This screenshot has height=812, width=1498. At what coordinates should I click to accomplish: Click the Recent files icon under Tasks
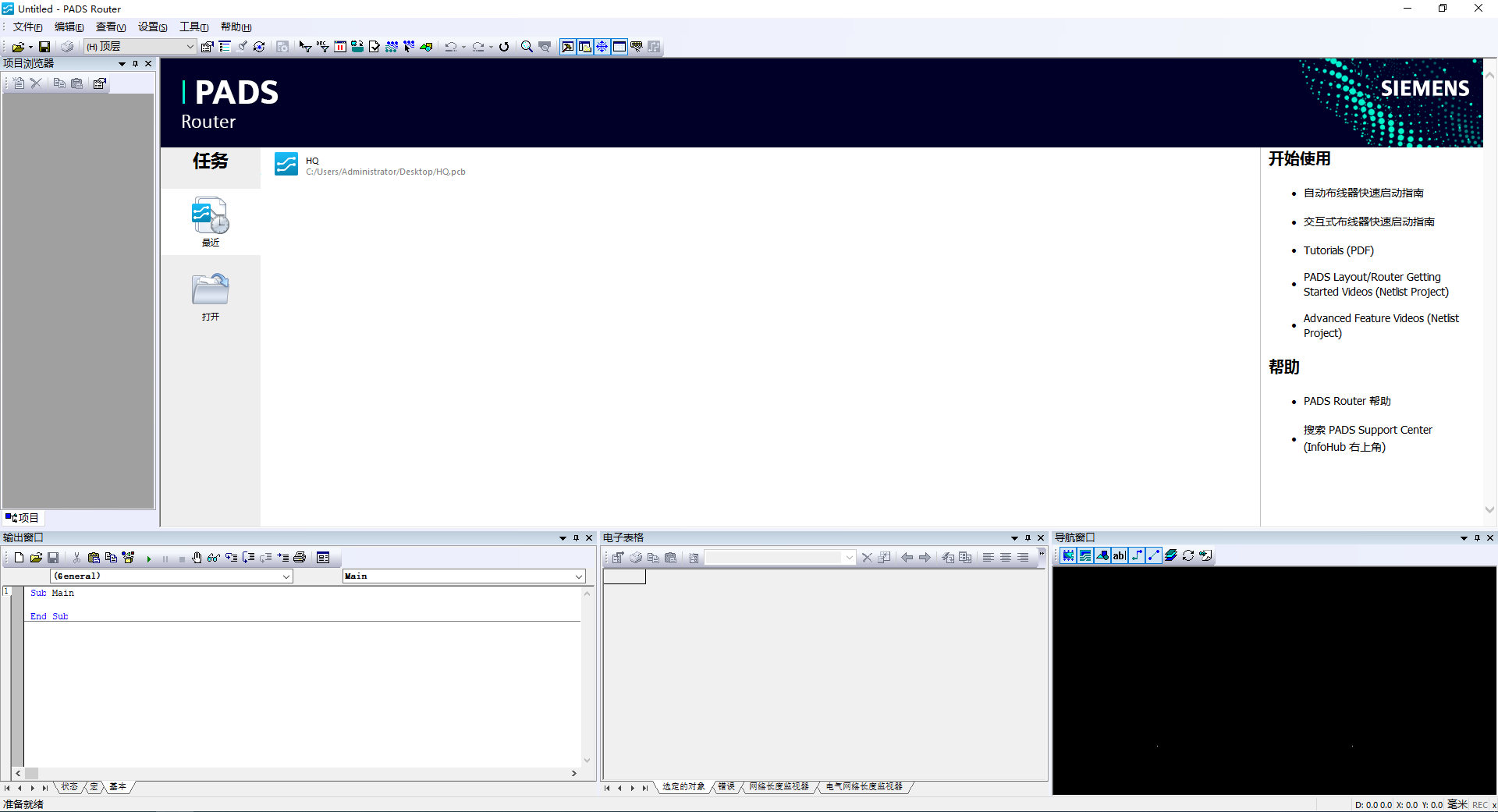[x=210, y=217]
